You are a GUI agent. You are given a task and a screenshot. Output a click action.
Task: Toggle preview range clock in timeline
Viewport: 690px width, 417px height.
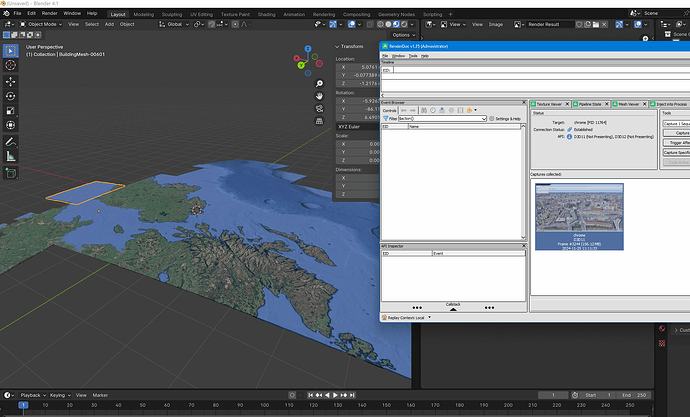(575, 395)
